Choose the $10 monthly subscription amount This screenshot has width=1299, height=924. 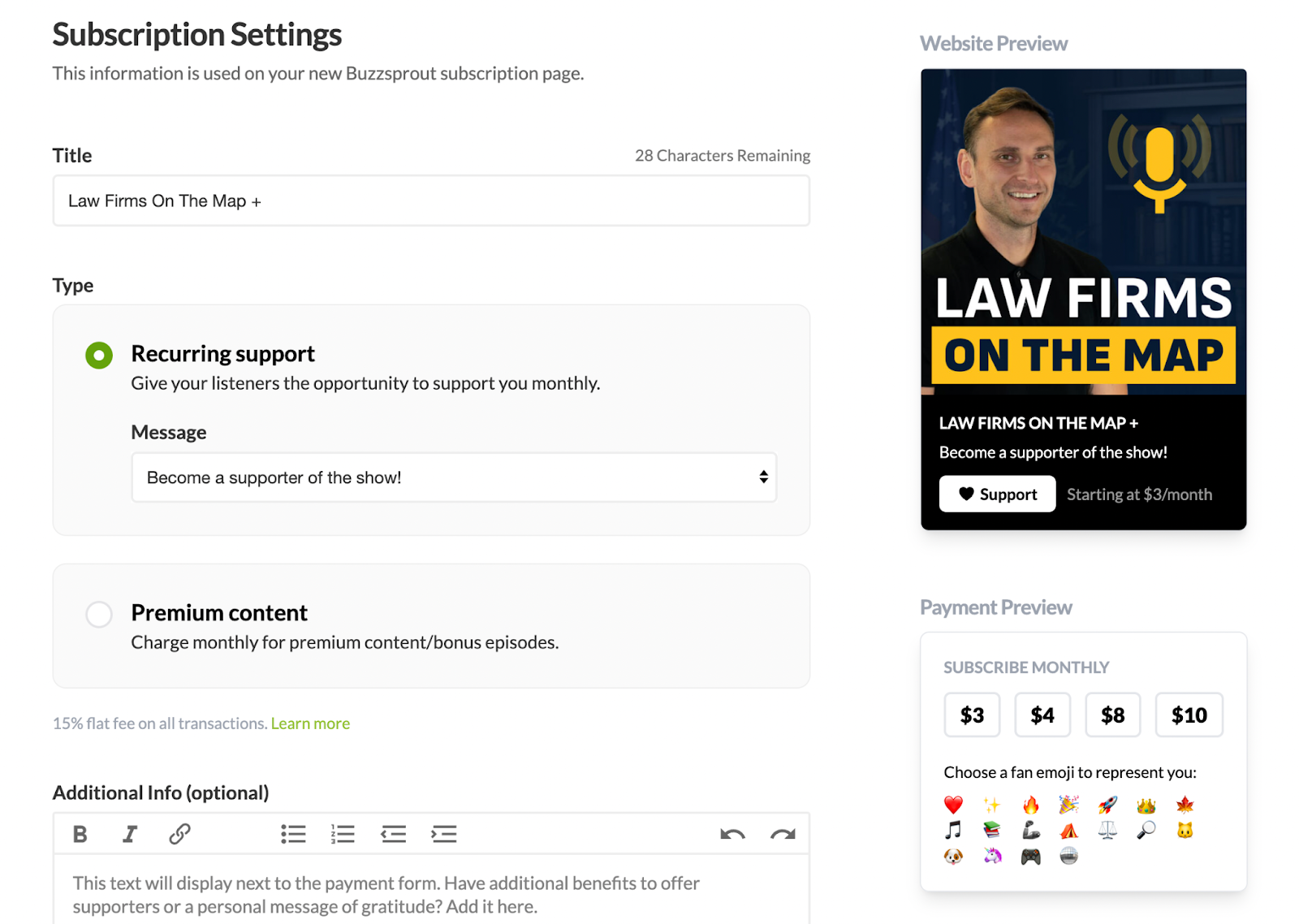click(1189, 715)
